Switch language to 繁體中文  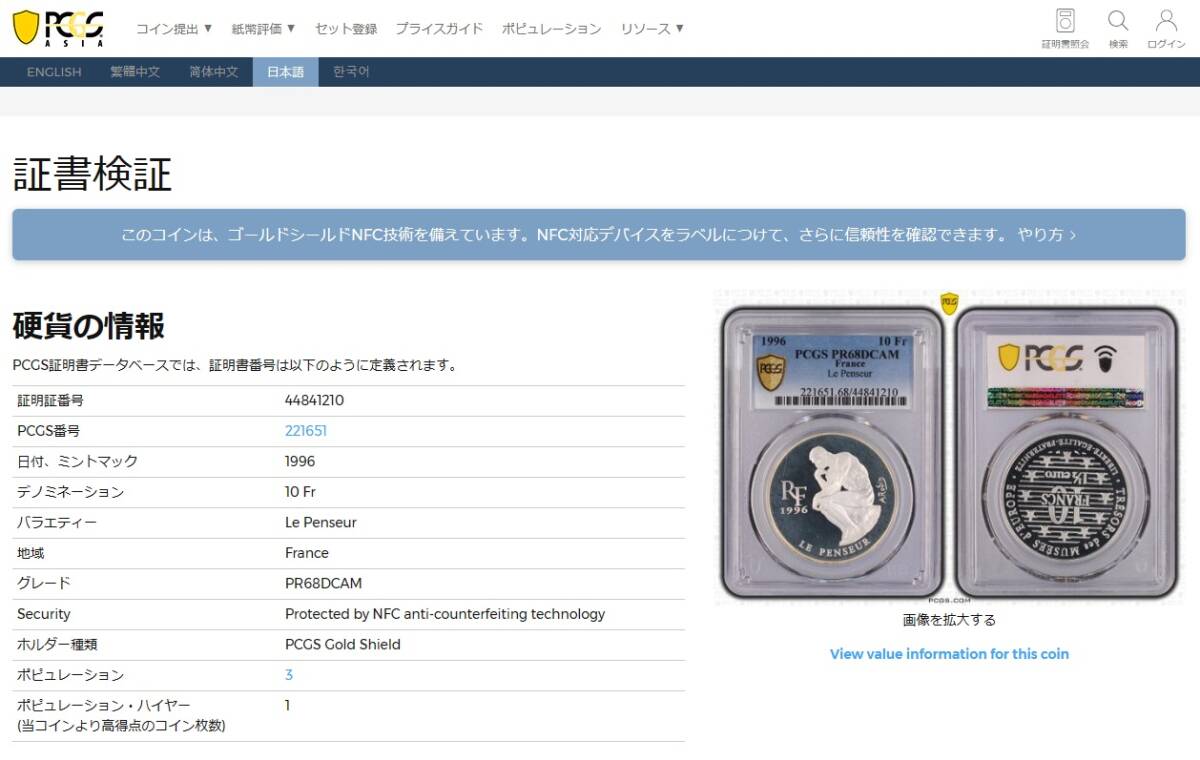[135, 72]
